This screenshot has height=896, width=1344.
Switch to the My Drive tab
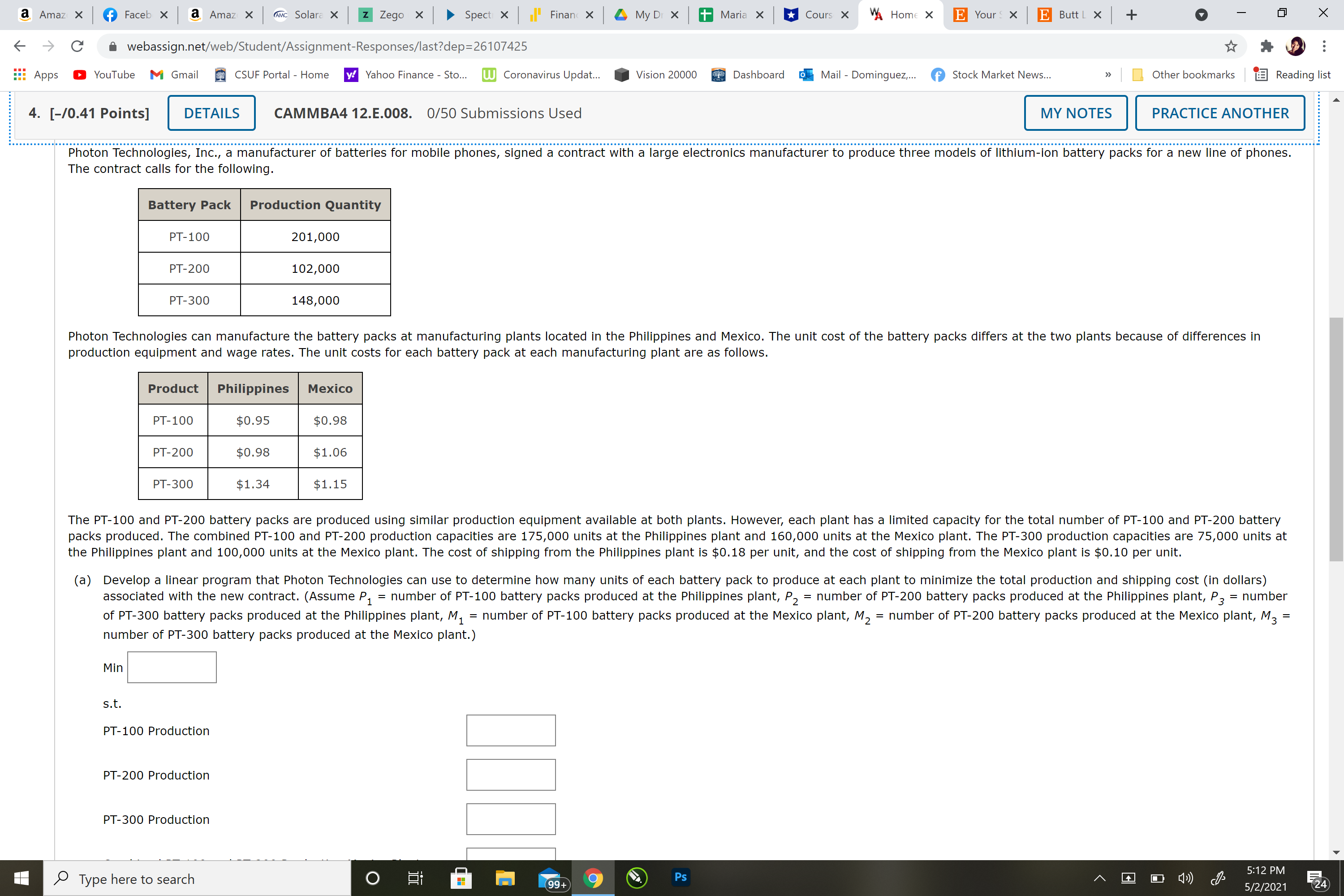point(643,15)
